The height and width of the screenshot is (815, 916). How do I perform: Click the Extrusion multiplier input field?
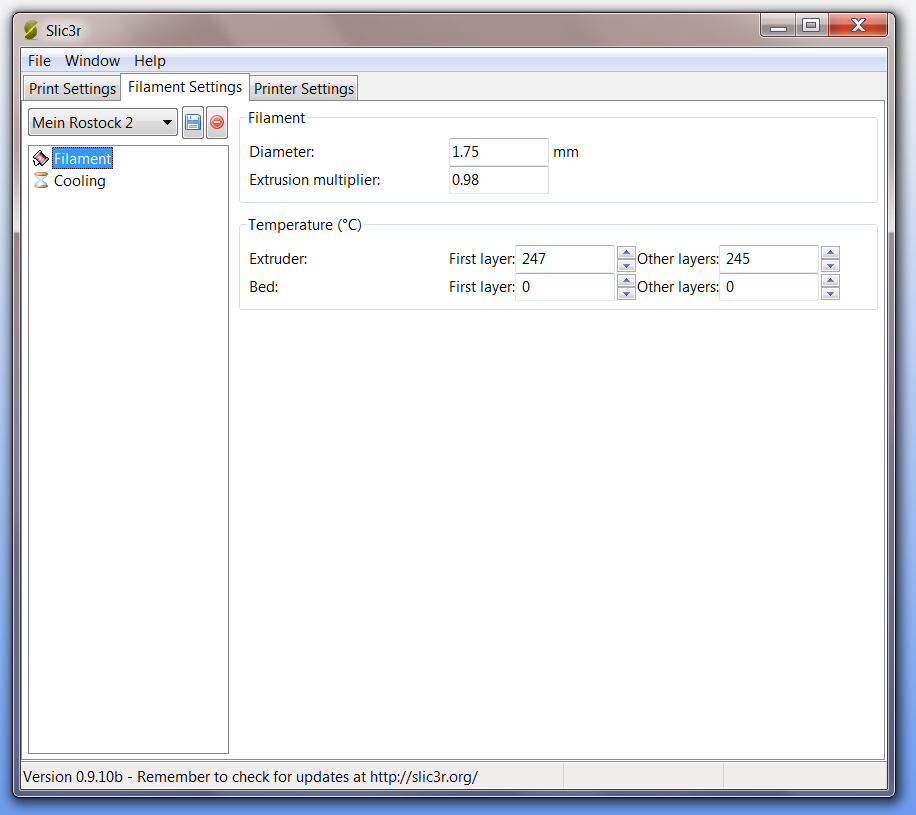(498, 180)
